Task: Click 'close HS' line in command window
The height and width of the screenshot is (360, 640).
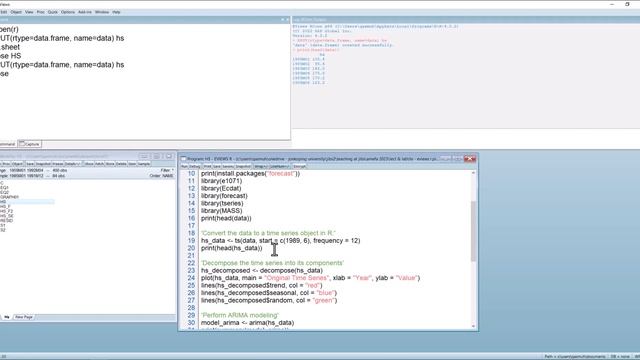Action: pyautogui.click(x=11, y=56)
